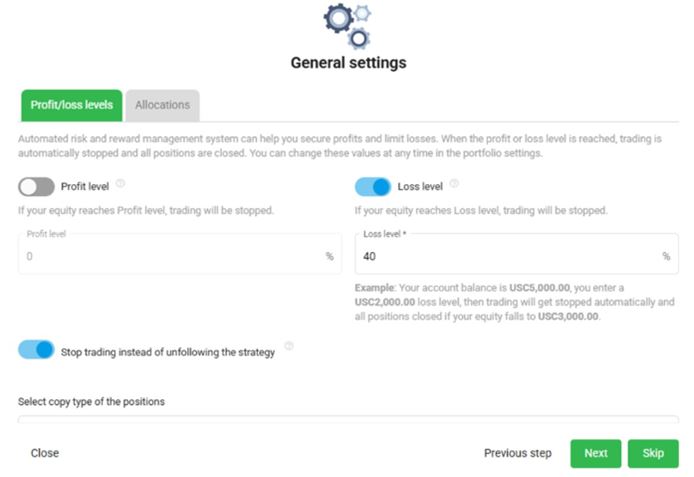Open the help icon for Stop trading option
The image size is (694, 477).
pos(289,346)
